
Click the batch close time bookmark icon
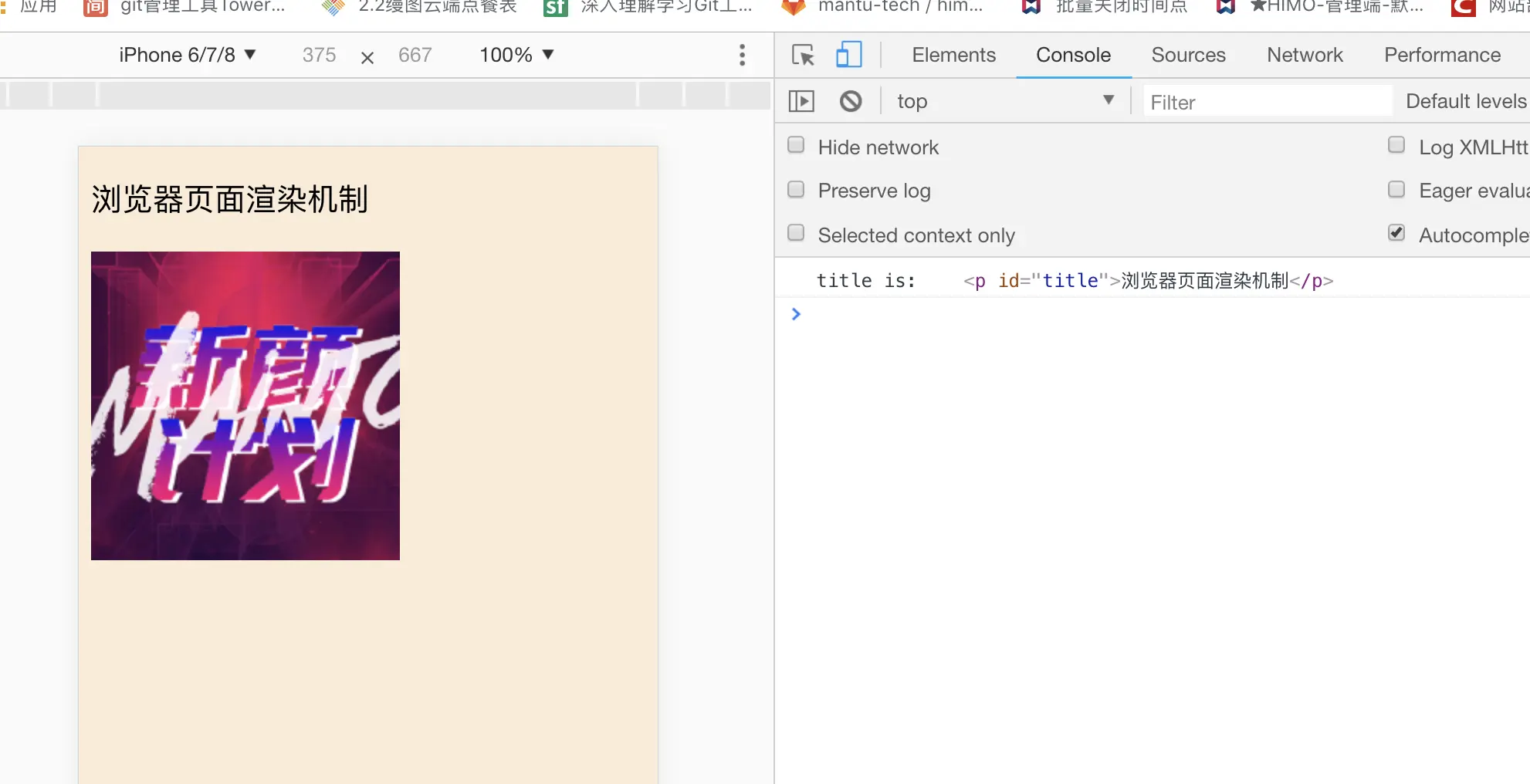1031,7
